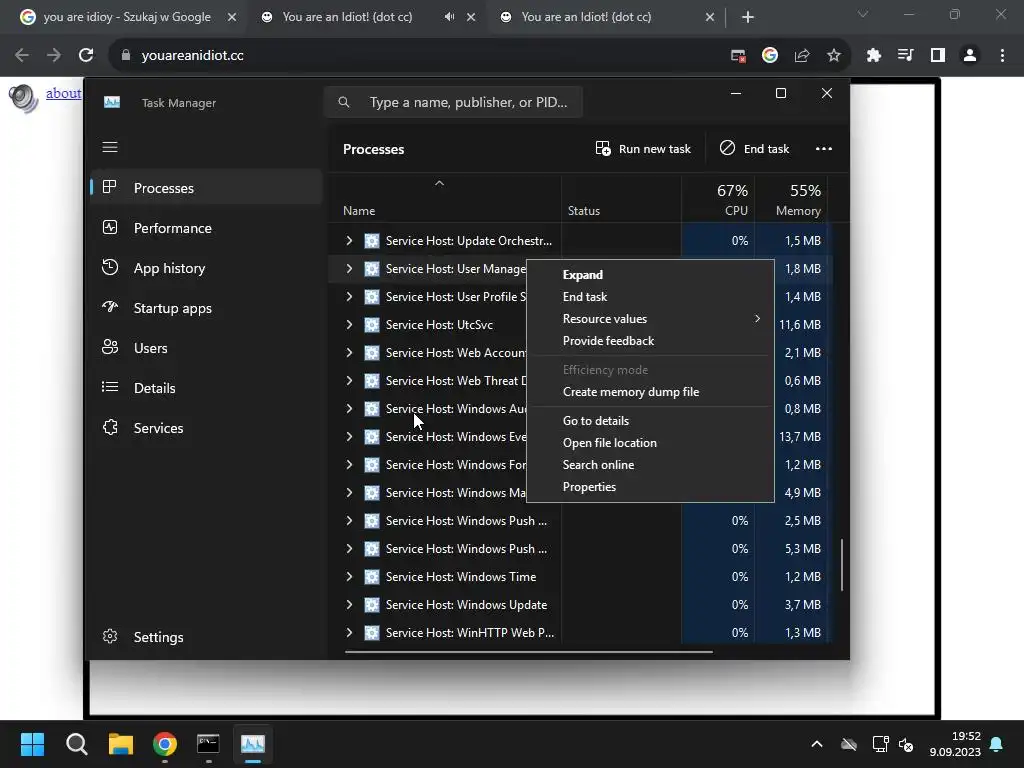Open Windows taskbar search
Viewport: 1024px width, 768px height.
(x=77, y=744)
